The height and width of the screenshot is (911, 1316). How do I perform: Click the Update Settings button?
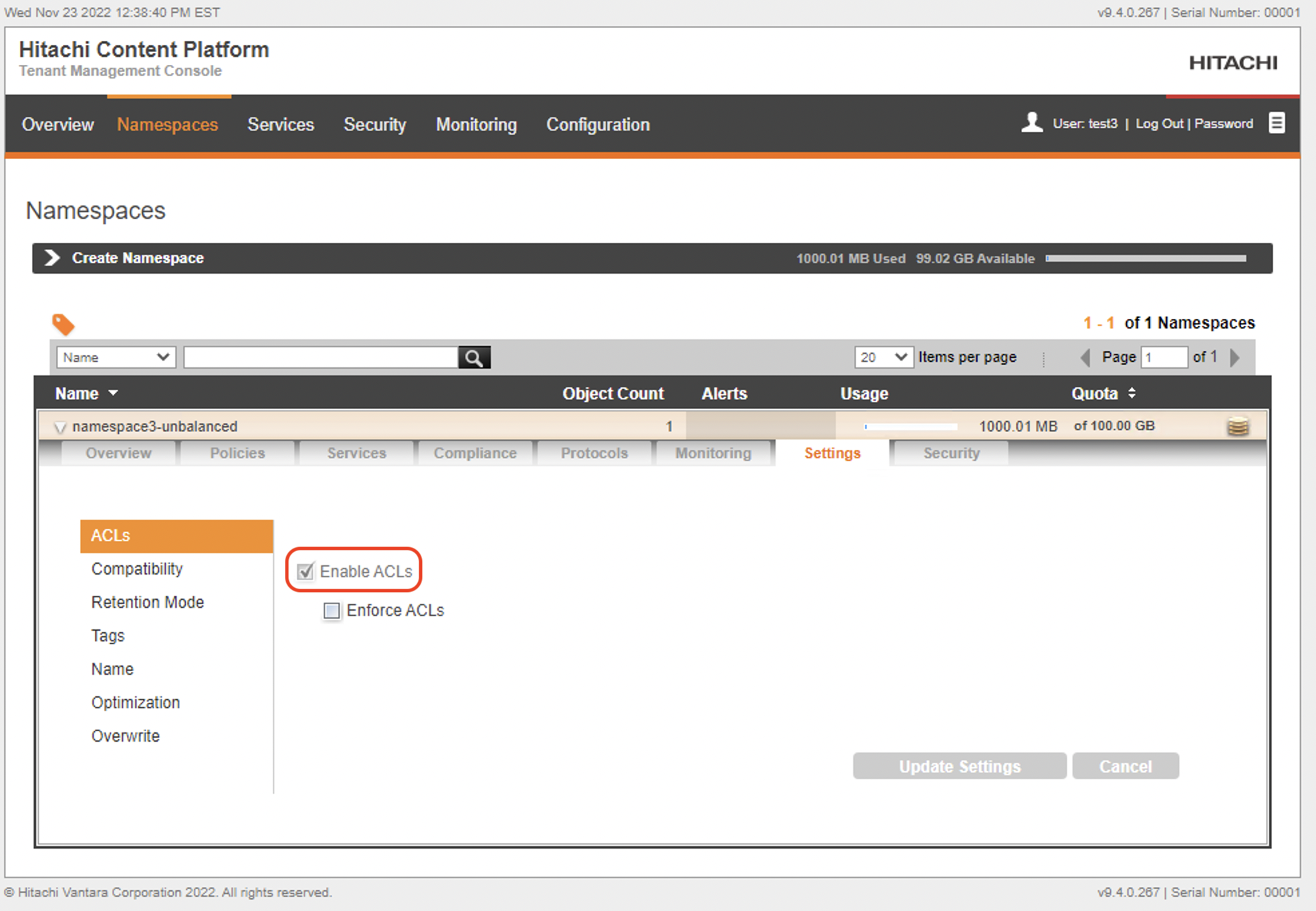click(960, 767)
